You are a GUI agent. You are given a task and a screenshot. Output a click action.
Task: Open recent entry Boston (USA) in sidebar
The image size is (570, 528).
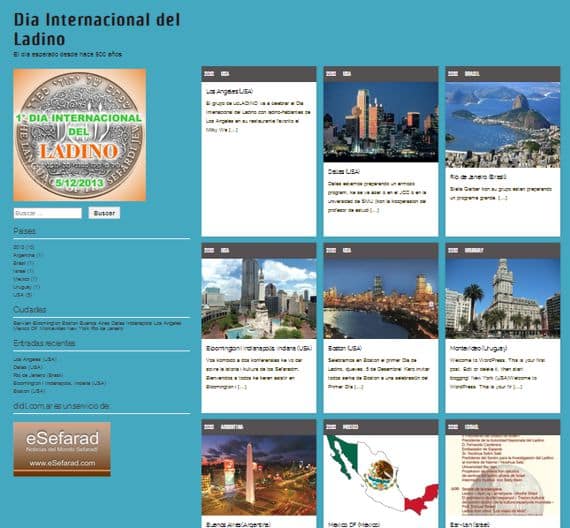tap(29, 391)
